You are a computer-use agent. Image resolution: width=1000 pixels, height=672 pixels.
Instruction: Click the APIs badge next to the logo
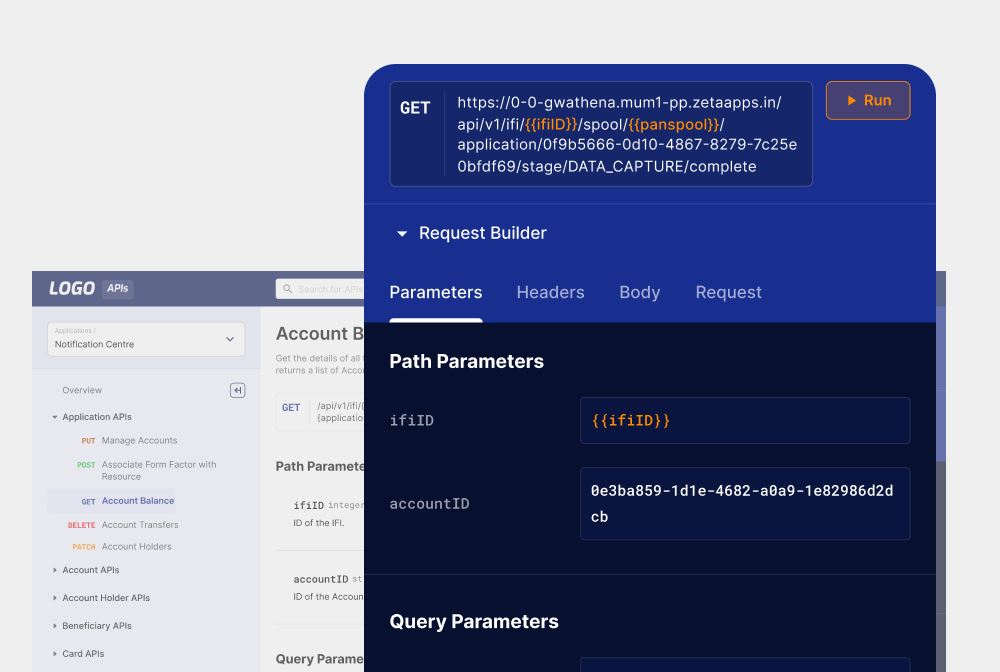[x=117, y=288]
